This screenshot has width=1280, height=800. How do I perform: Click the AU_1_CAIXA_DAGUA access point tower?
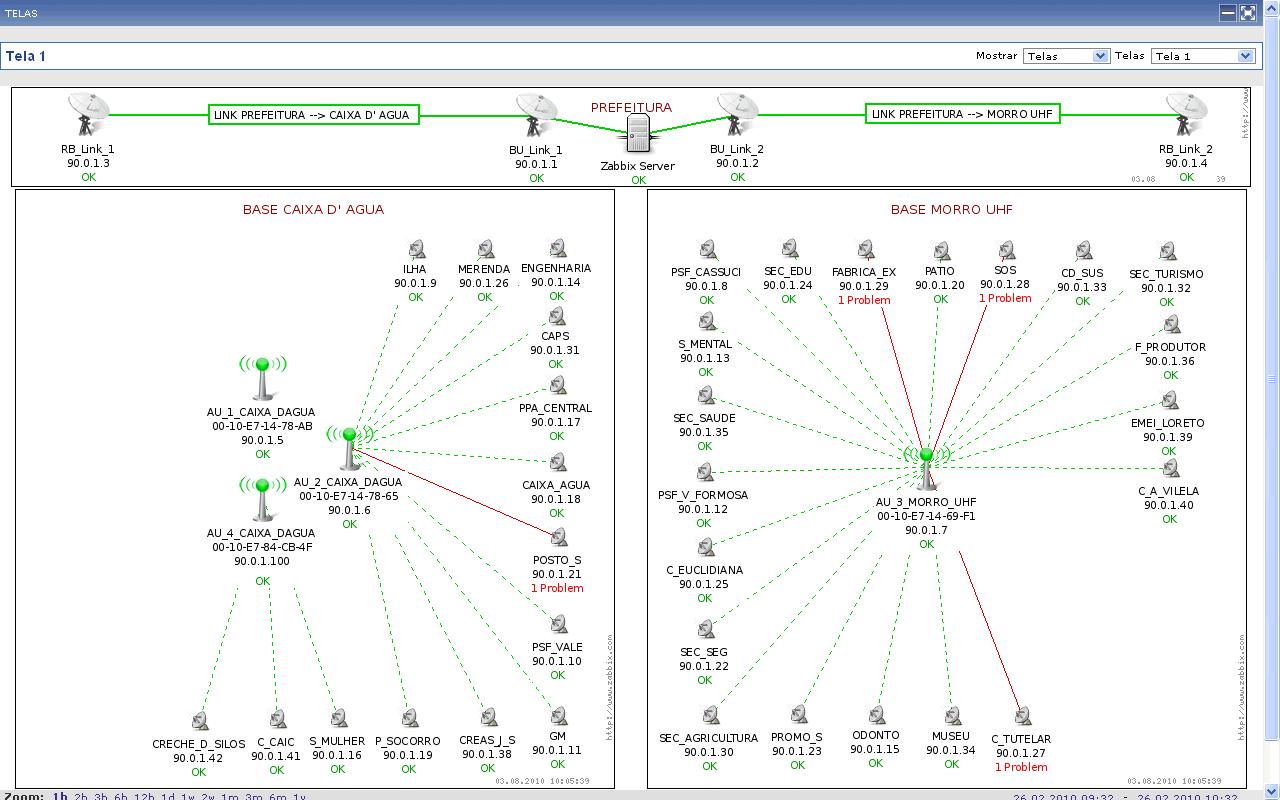point(263,378)
